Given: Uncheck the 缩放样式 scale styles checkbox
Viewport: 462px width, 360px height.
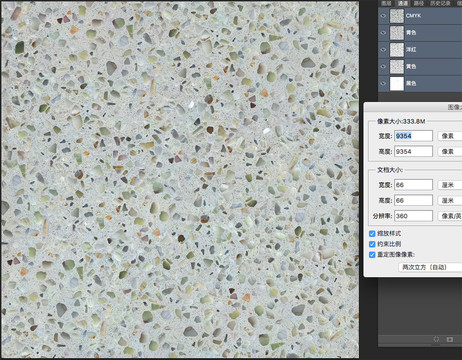Looking at the screenshot, I should click(372, 233).
